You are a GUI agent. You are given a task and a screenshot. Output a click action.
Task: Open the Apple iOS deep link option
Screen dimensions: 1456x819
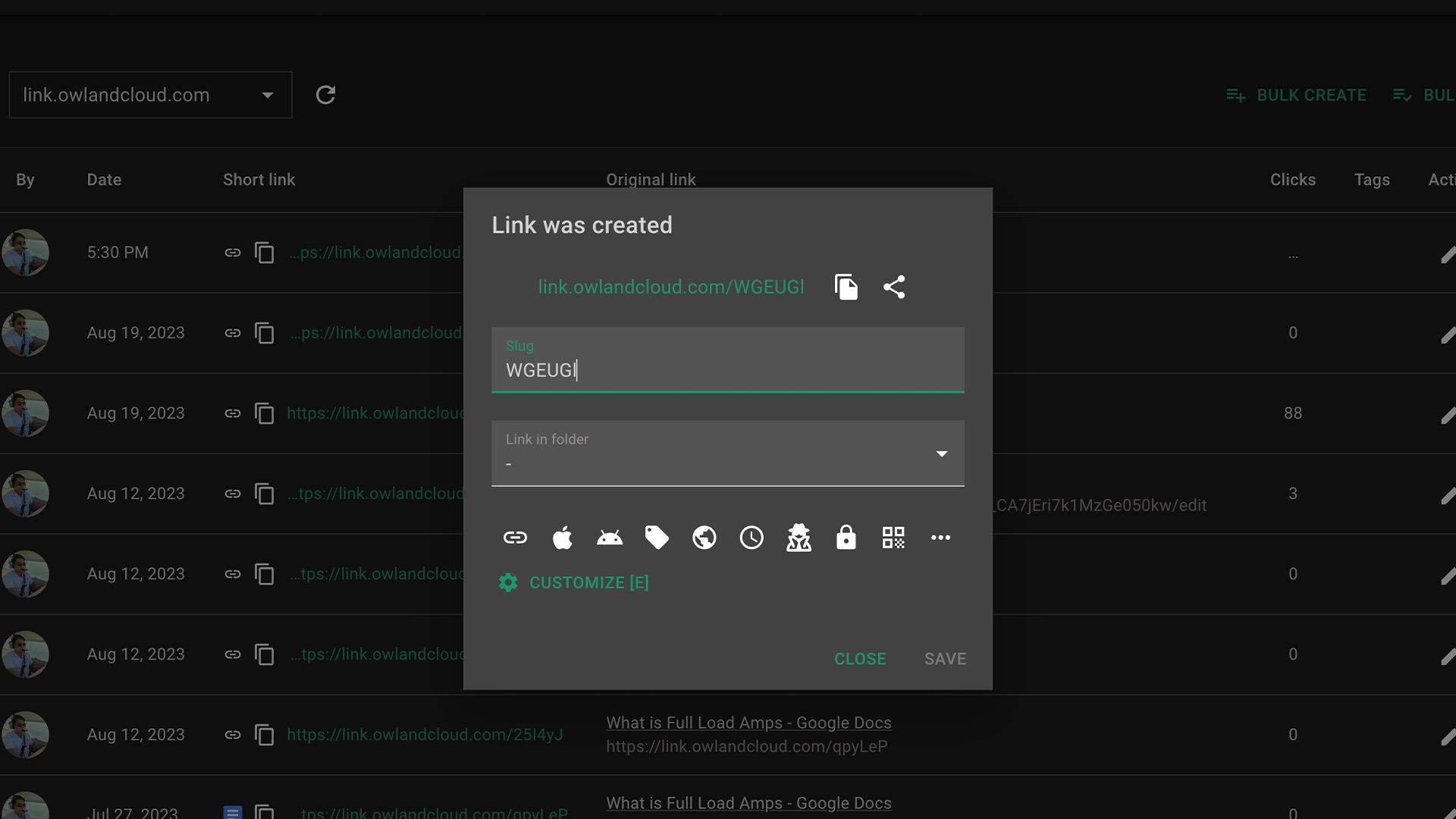(562, 538)
